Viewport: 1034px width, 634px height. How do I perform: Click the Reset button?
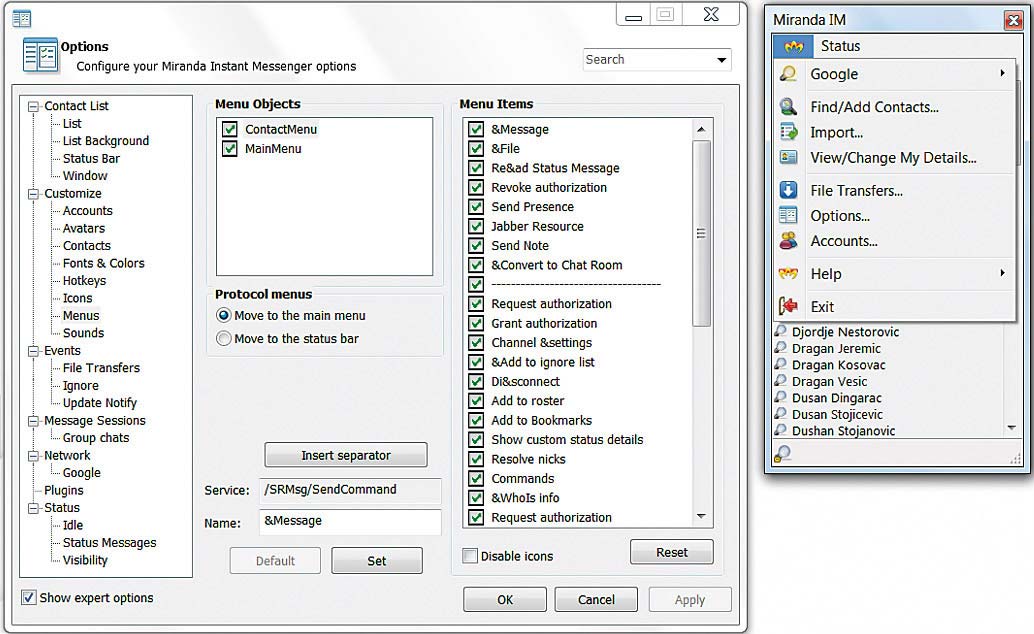pos(671,552)
